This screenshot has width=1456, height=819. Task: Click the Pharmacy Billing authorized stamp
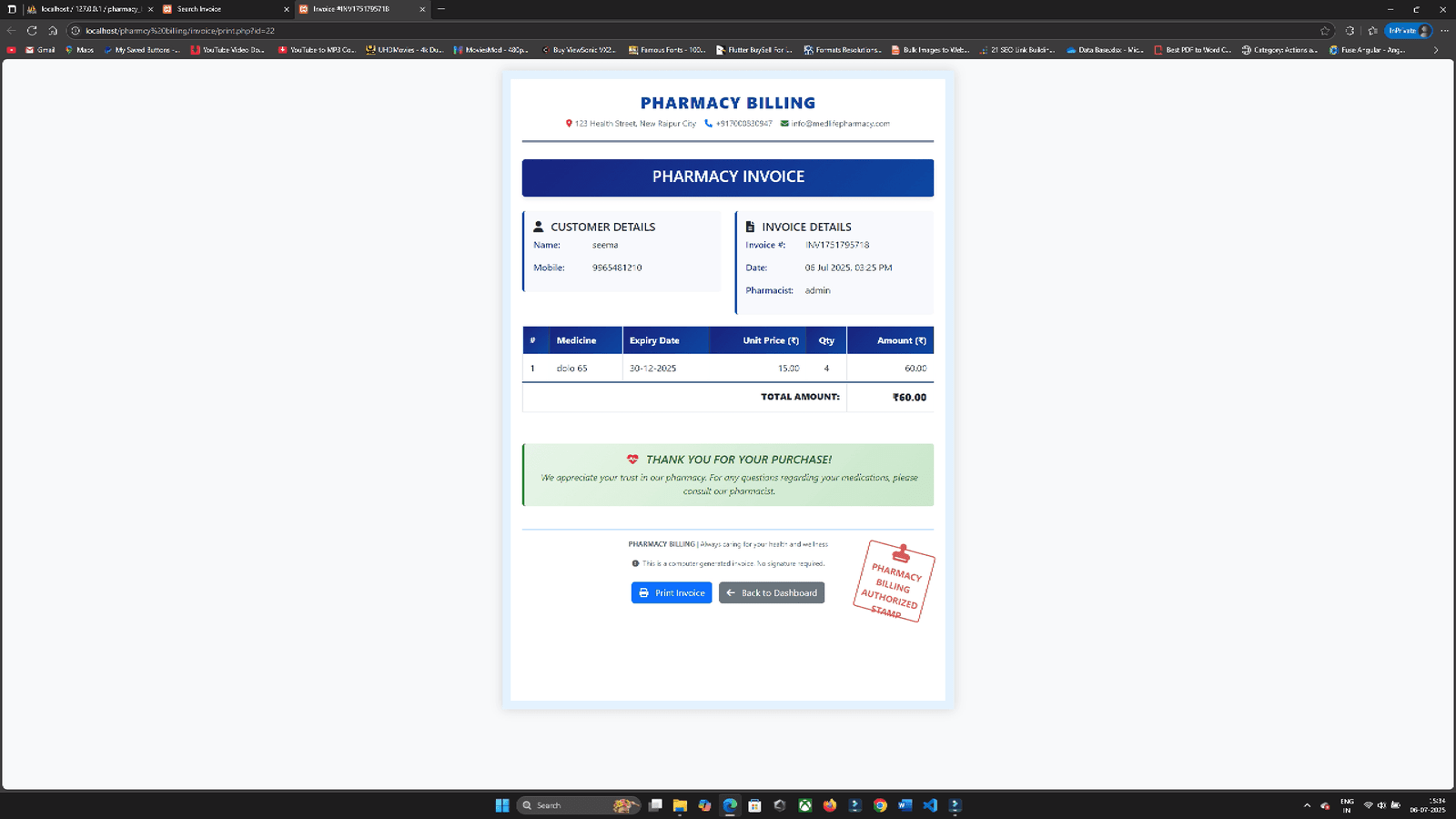coord(894,581)
